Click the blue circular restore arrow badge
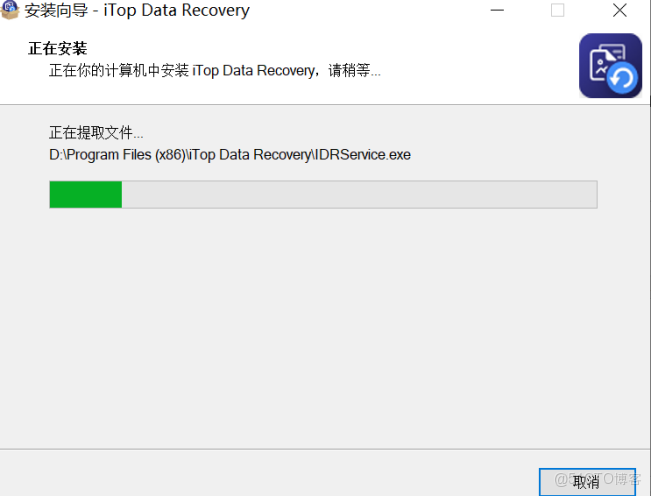652x496 pixels. point(622,78)
